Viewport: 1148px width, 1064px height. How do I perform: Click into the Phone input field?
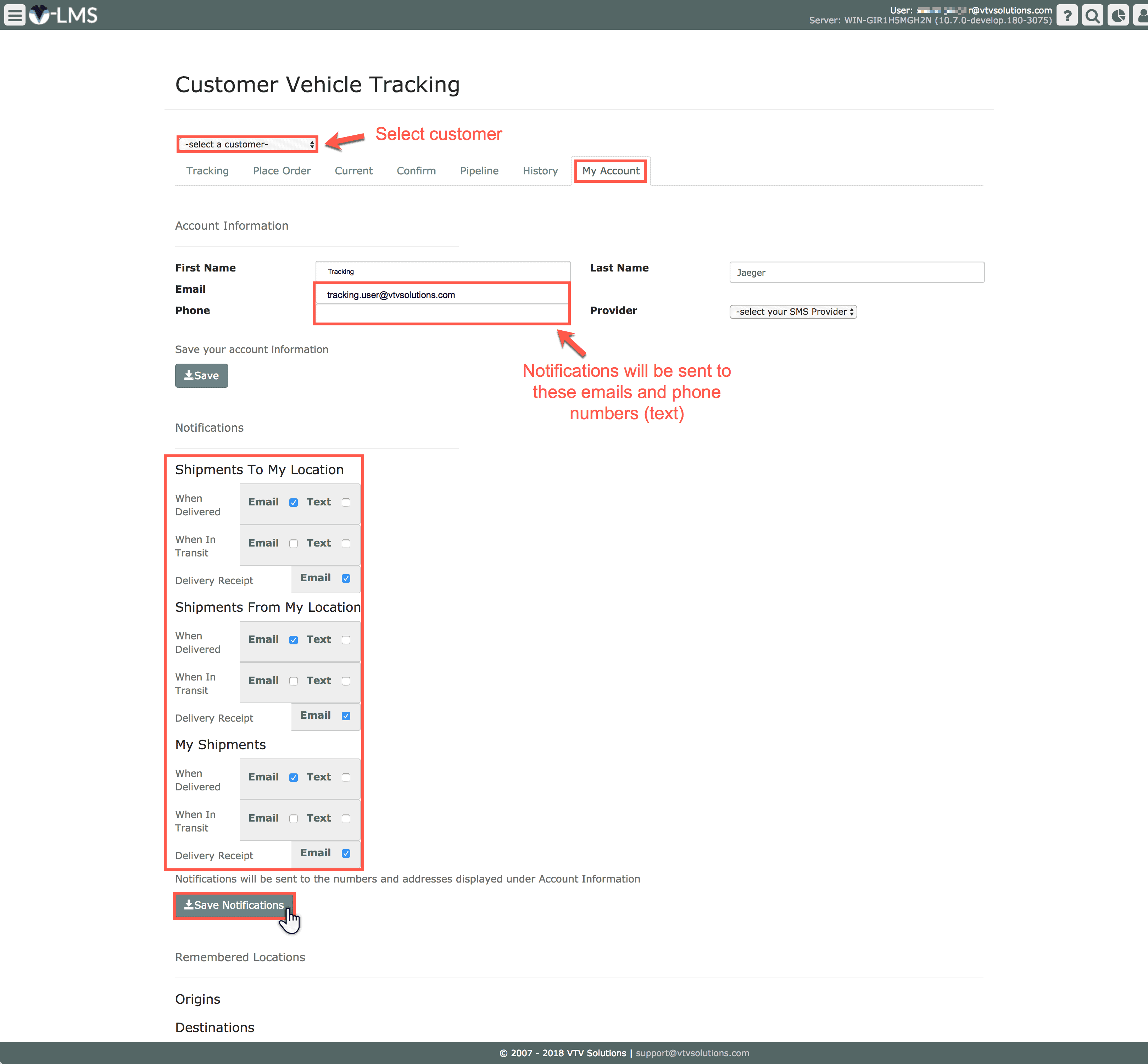tap(442, 314)
